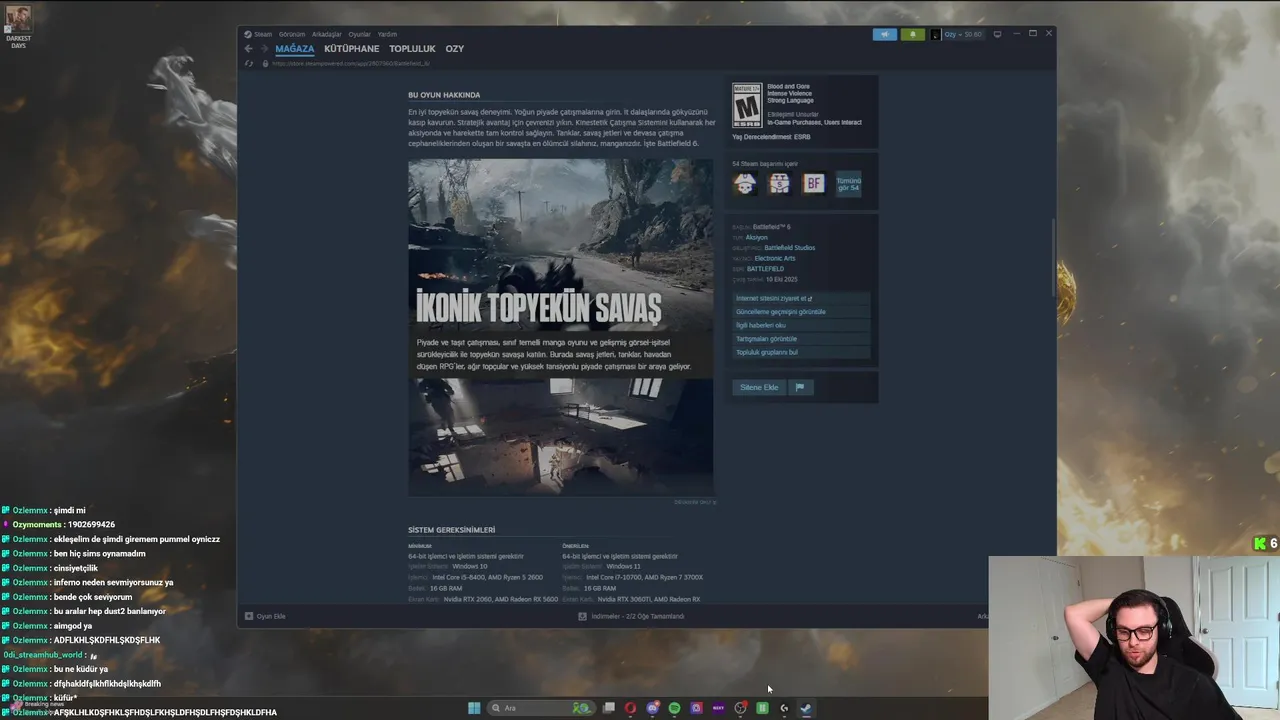Open the Steam taskbar icon
1280x720 pixels.
pyautogui.click(x=806, y=708)
